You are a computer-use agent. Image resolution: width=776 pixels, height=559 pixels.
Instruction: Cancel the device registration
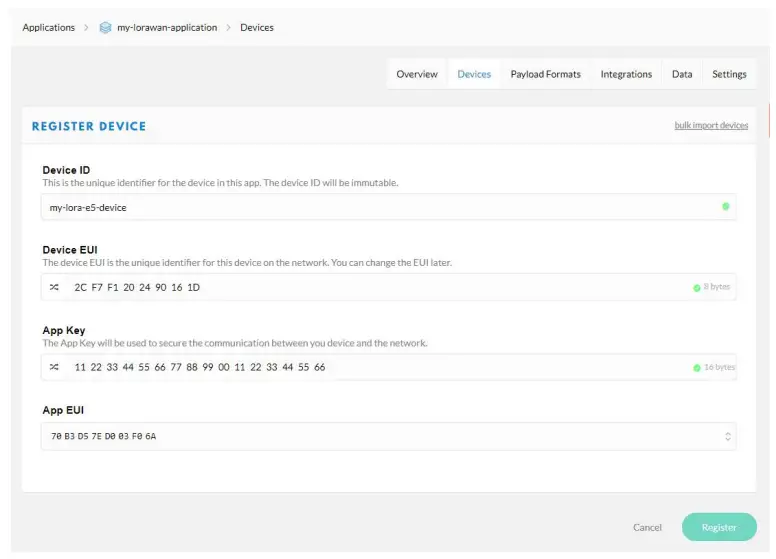(647, 527)
